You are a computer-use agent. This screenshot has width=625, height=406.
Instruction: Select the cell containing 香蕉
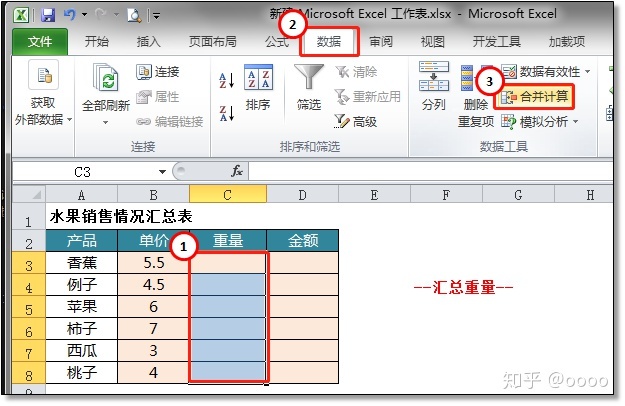pos(82,263)
